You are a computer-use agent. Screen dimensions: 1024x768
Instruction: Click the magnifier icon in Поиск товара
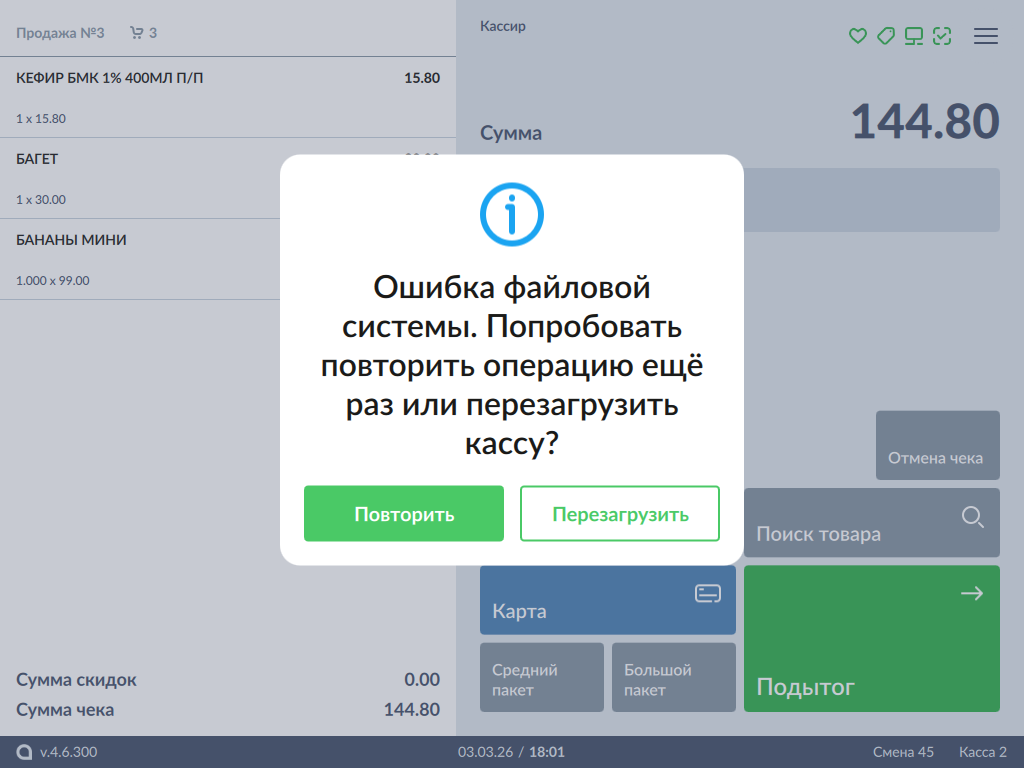972,517
